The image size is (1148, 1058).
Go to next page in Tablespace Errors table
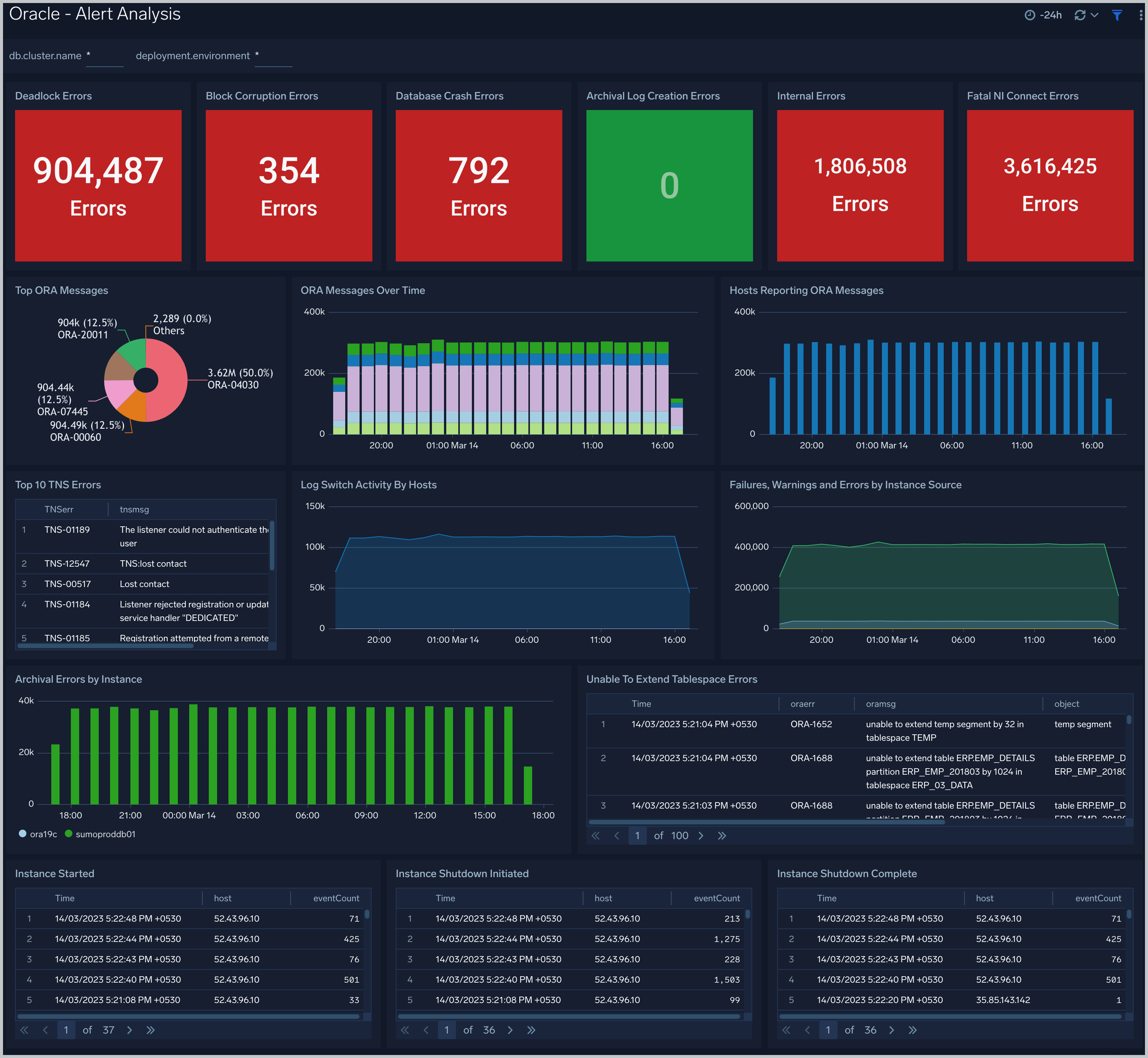pyautogui.click(x=701, y=836)
